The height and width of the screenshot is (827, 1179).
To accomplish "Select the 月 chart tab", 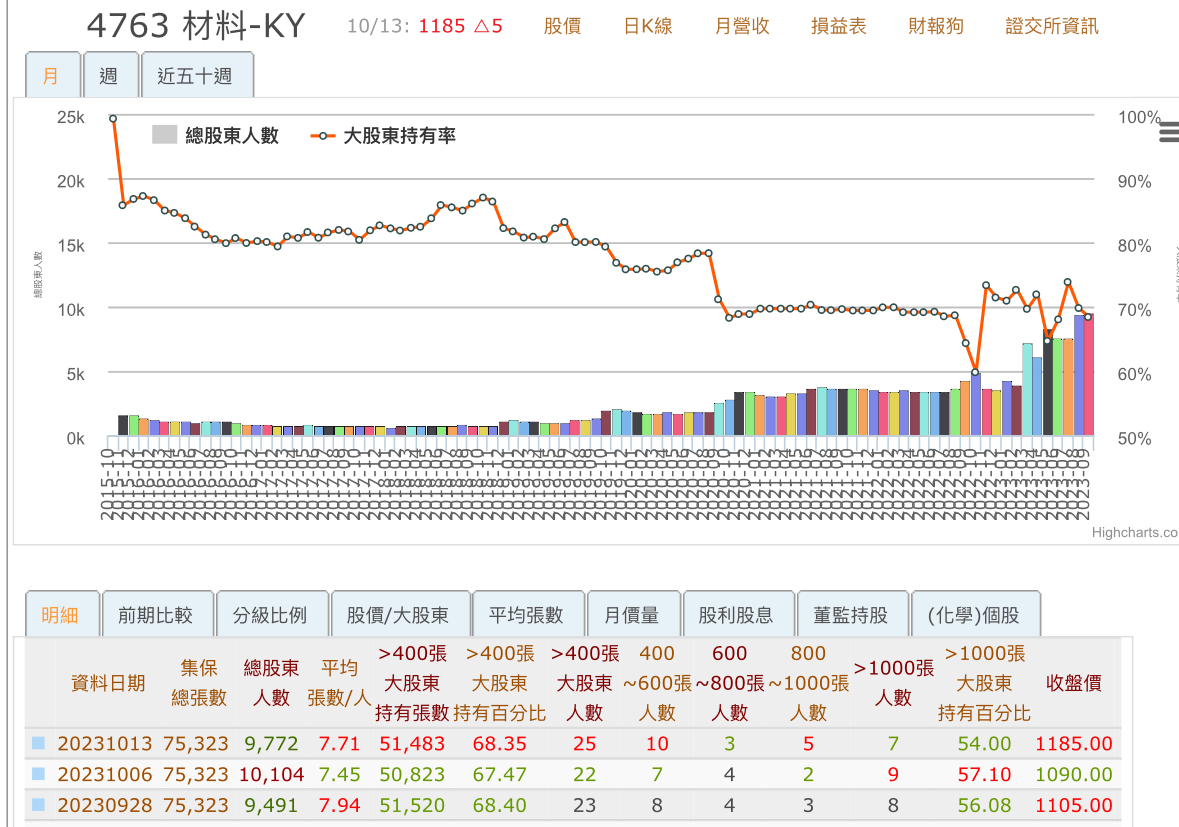I will pos(52,75).
